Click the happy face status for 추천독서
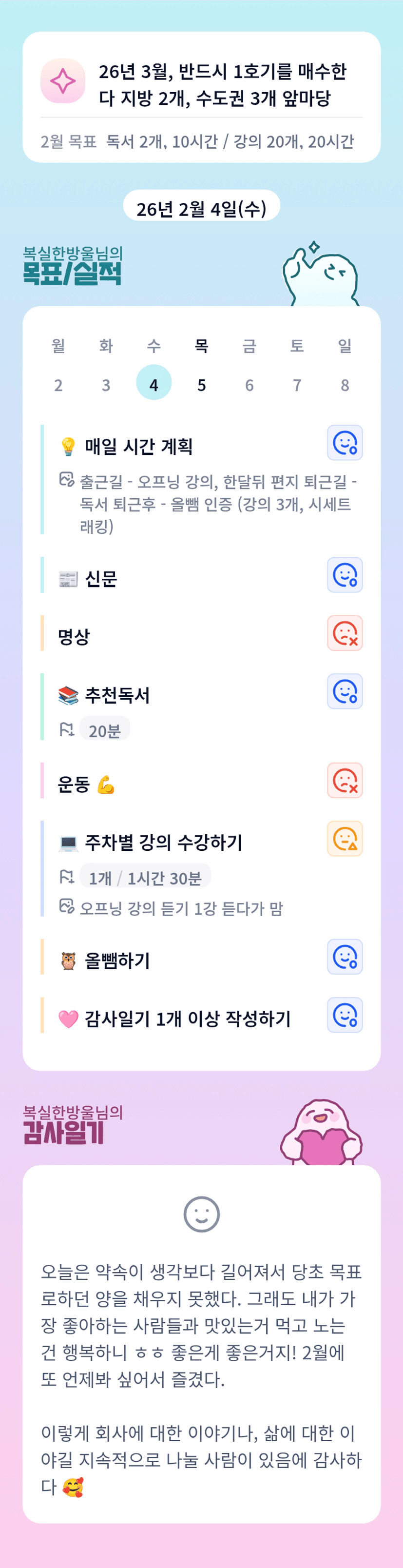This screenshot has height=1568, width=403. tap(345, 691)
